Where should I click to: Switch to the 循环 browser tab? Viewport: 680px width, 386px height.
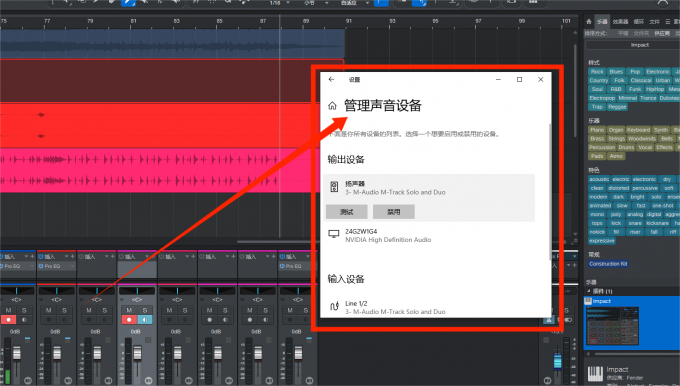coord(638,21)
